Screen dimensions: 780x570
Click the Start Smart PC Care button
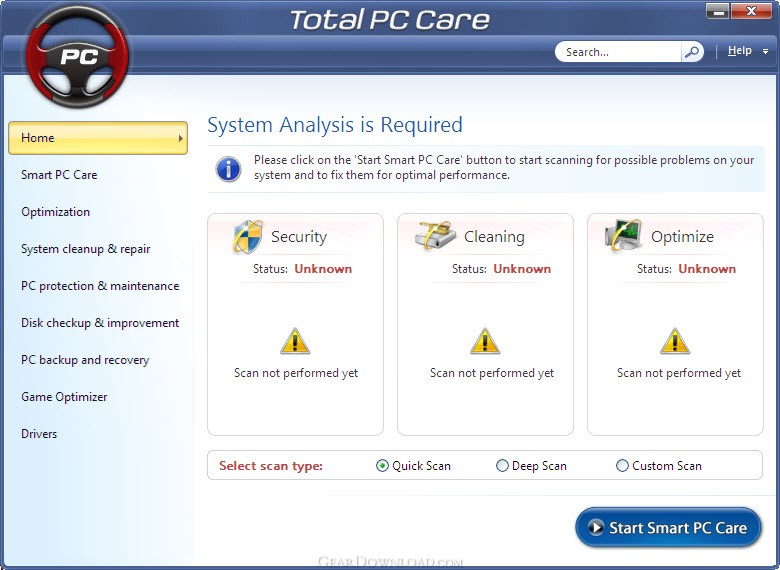(x=669, y=527)
